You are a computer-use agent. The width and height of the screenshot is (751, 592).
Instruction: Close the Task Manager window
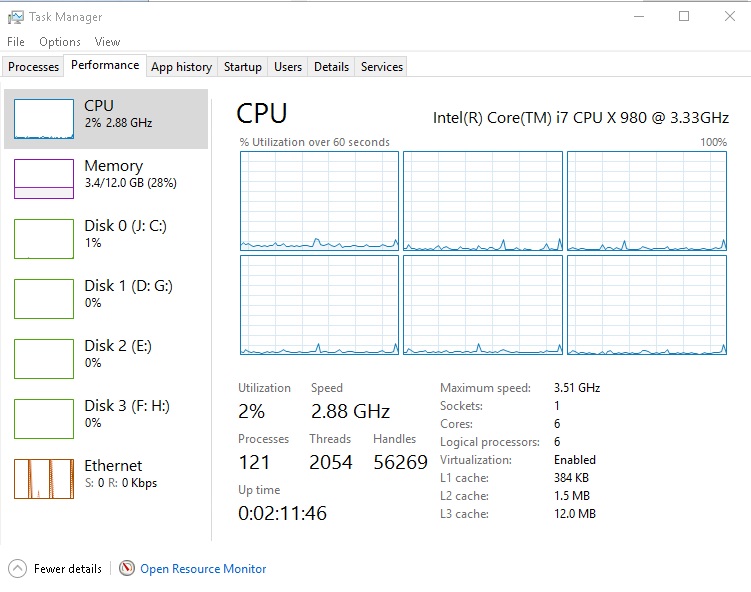(729, 17)
